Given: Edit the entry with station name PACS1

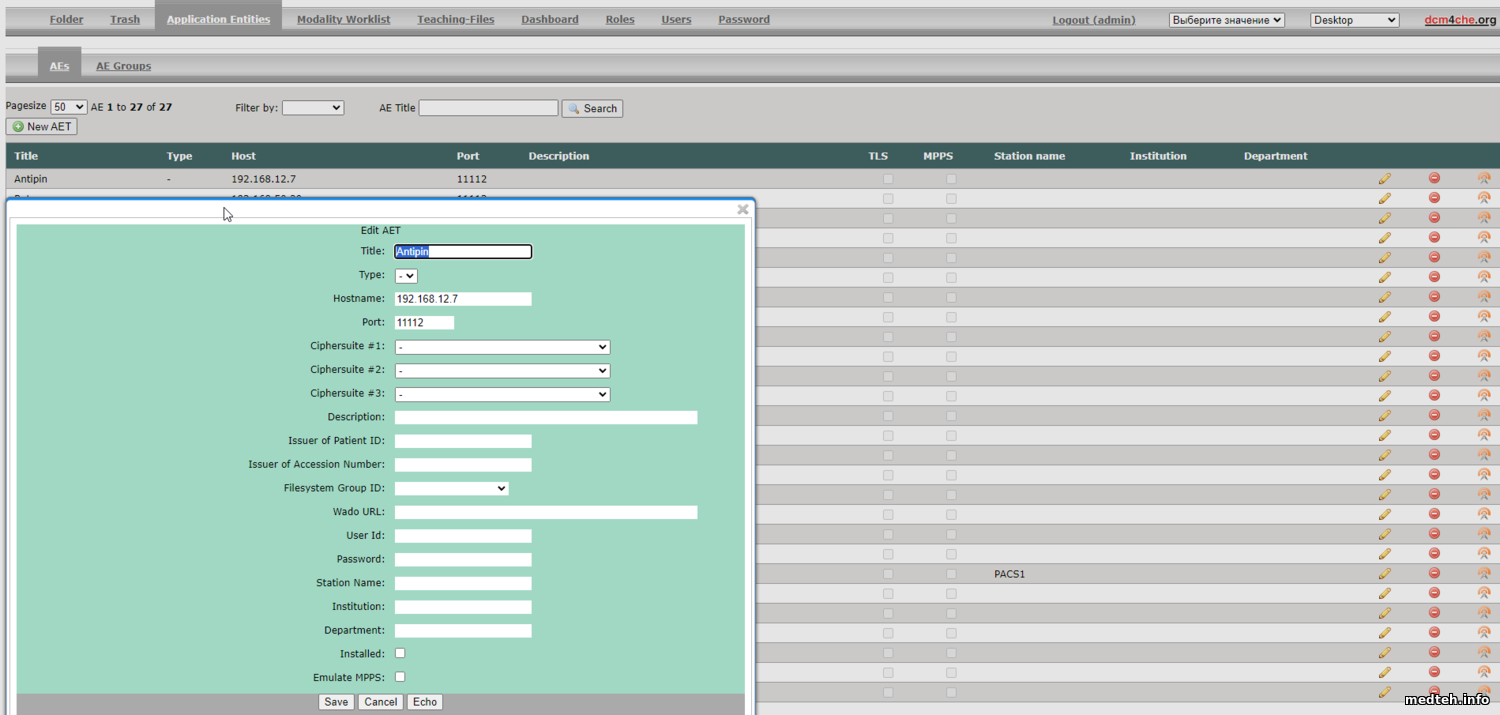Looking at the screenshot, I should [1384, 574].
